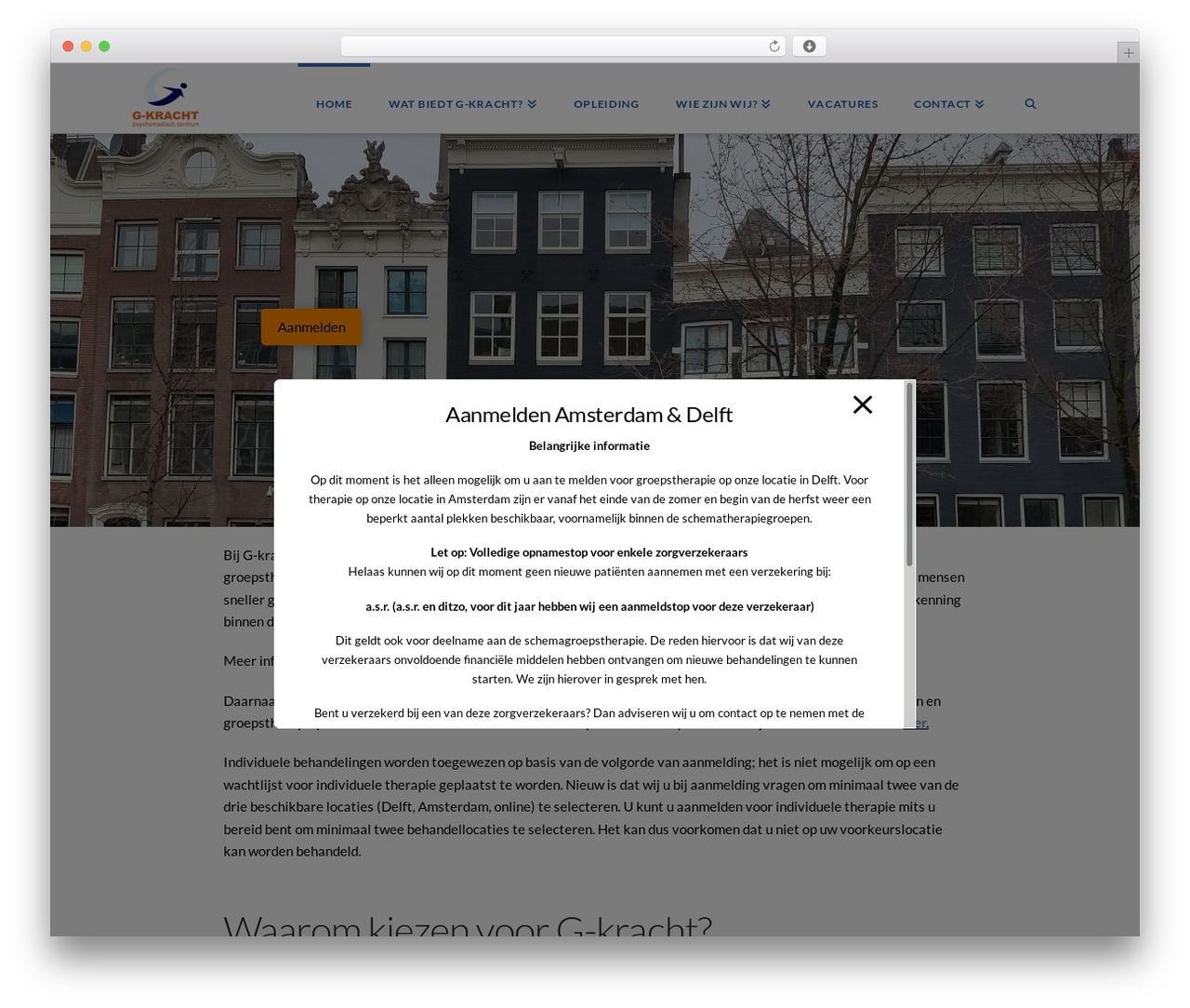Open the Opleiding menu item
1190x1008 pixels.
(606, 104)
